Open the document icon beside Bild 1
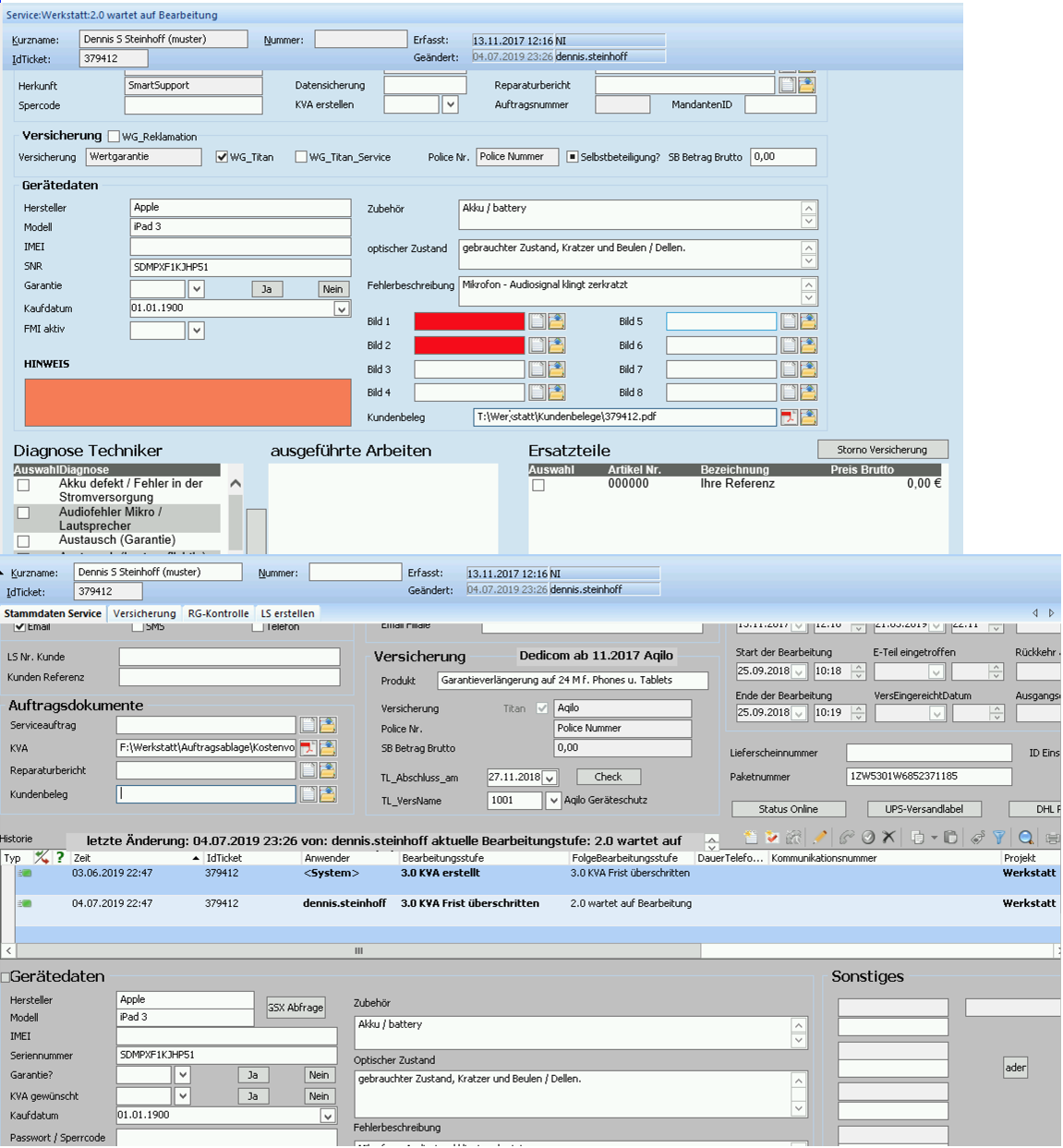The image size is (1063, 1148). coord(537,321)
